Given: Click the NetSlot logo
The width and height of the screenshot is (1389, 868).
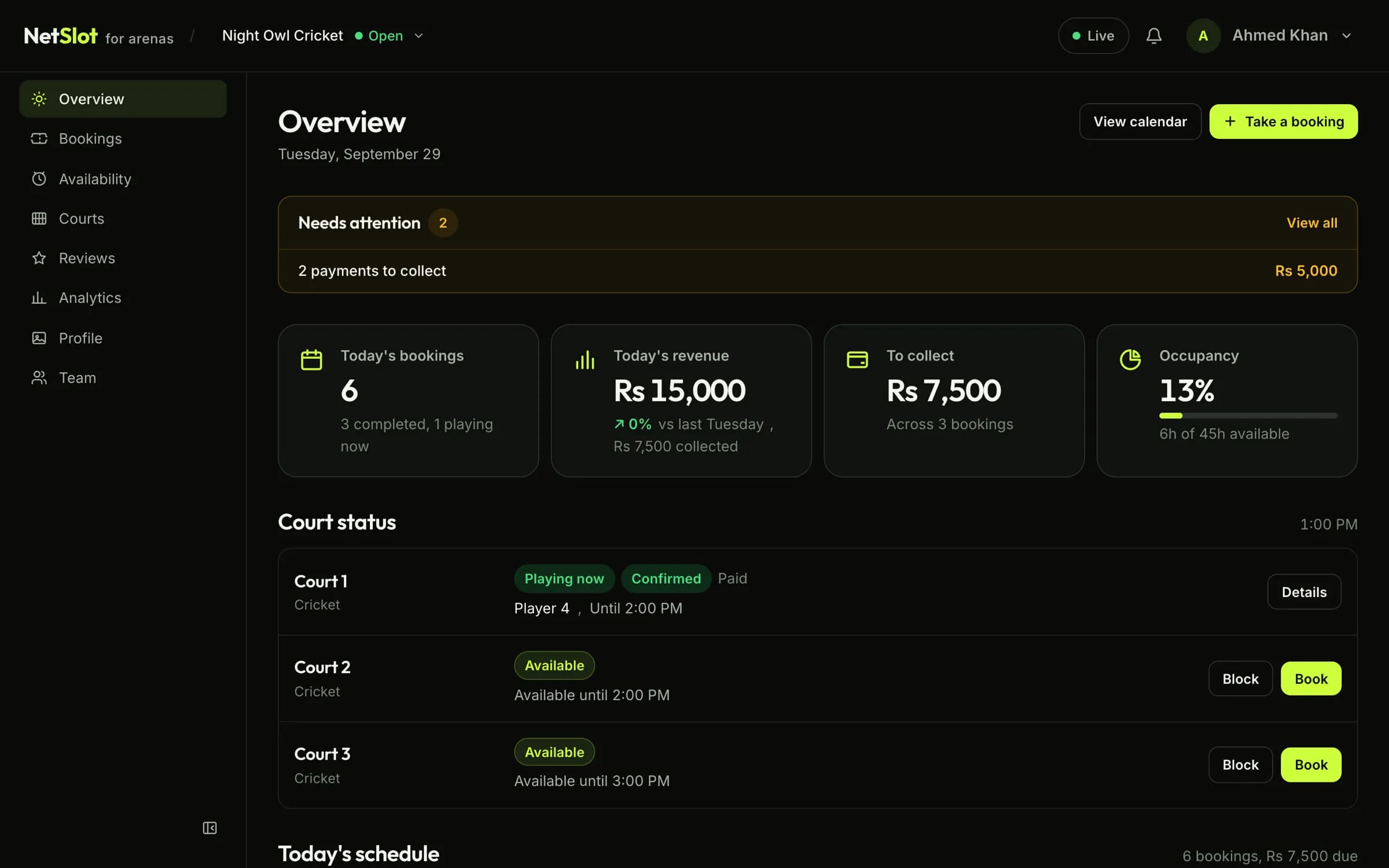Looking at the screenshot, I should (61, 36).
